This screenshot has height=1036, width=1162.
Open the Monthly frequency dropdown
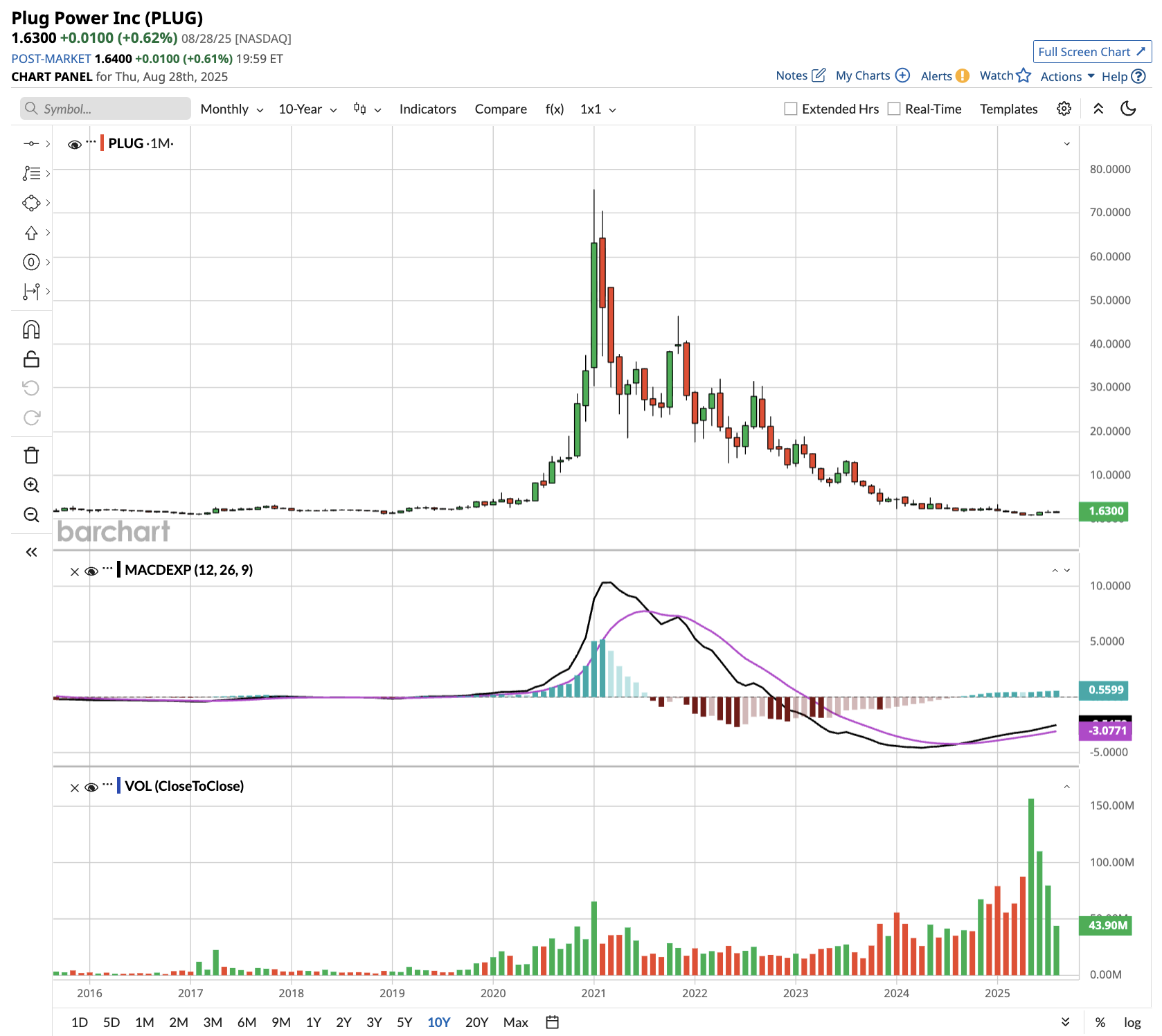tap(232, 109)
